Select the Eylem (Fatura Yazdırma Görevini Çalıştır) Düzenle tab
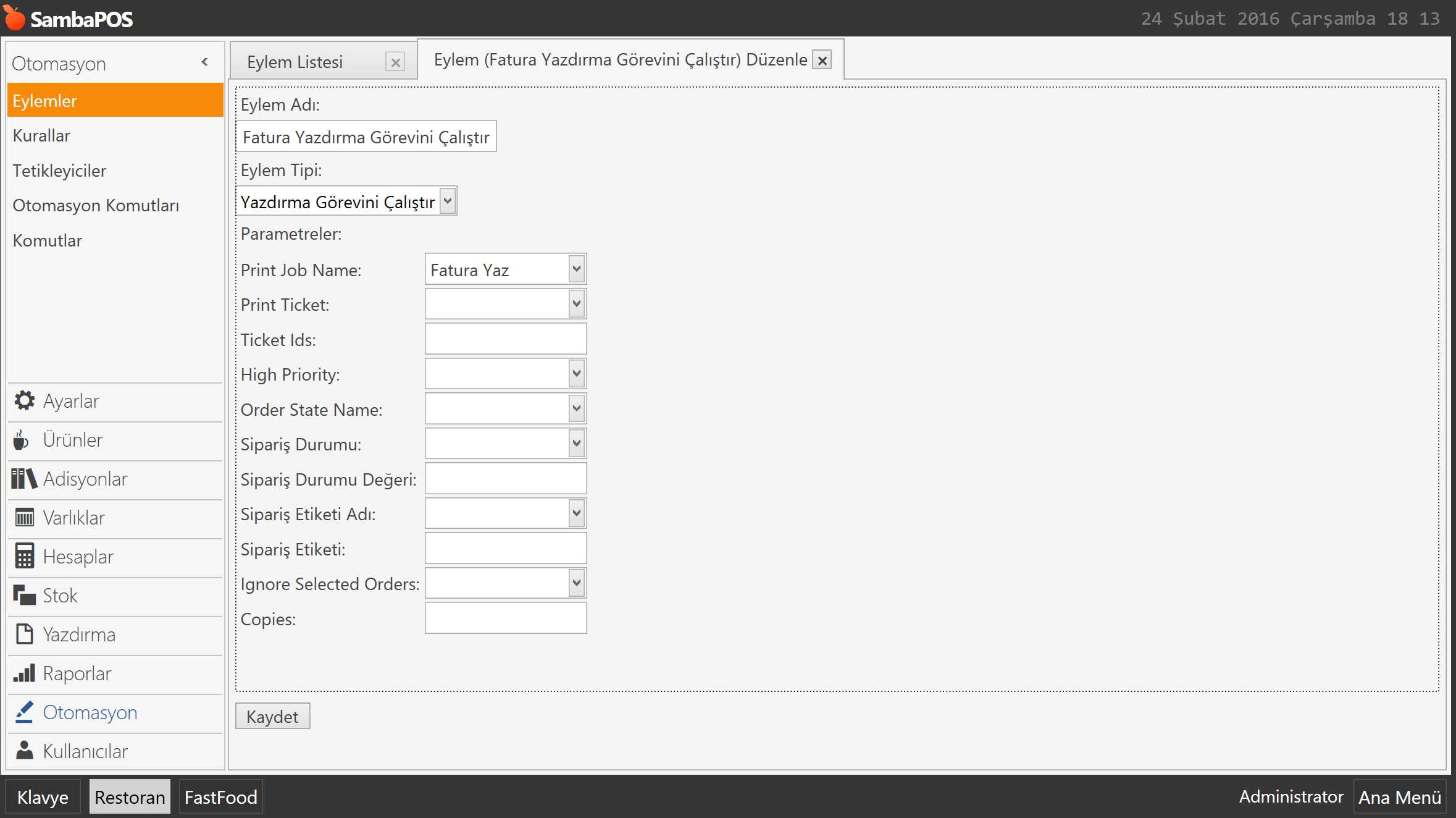 [x=621, y=60]
